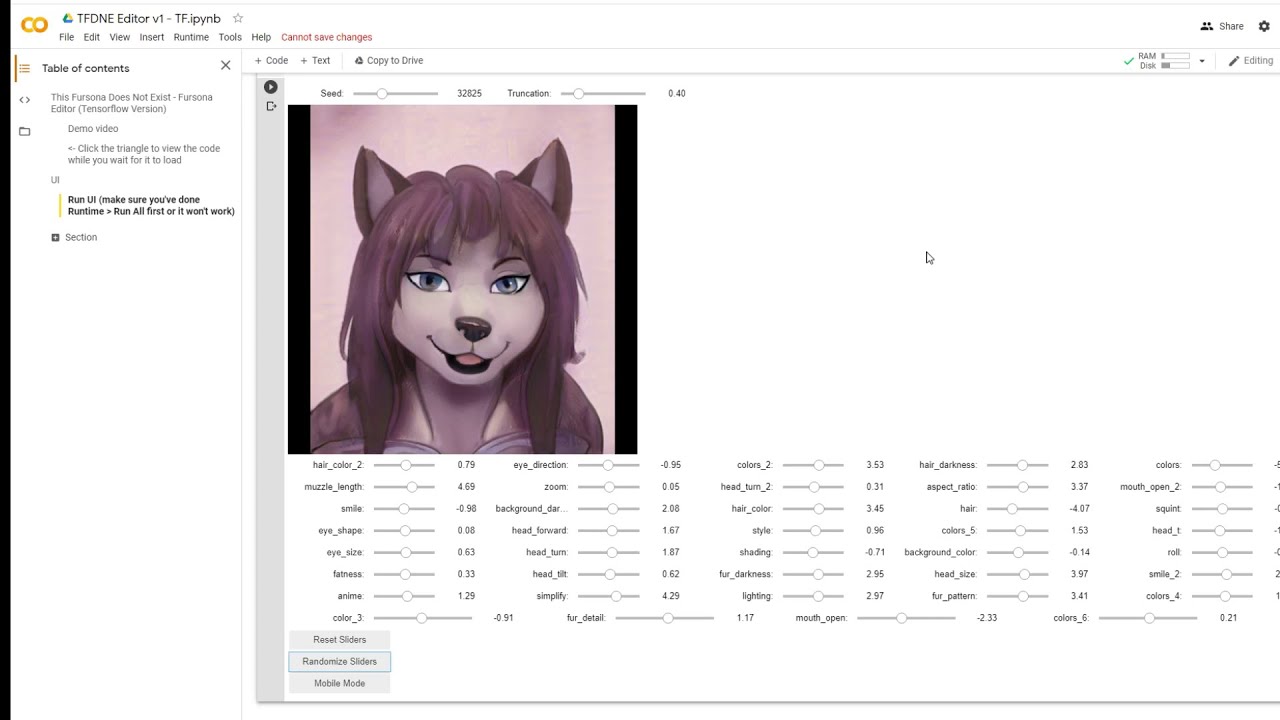The height and width of the screenshot is (720, 1280).
Task: Select the Fursona Editor title entry
Action: click(x=132, y=103)
